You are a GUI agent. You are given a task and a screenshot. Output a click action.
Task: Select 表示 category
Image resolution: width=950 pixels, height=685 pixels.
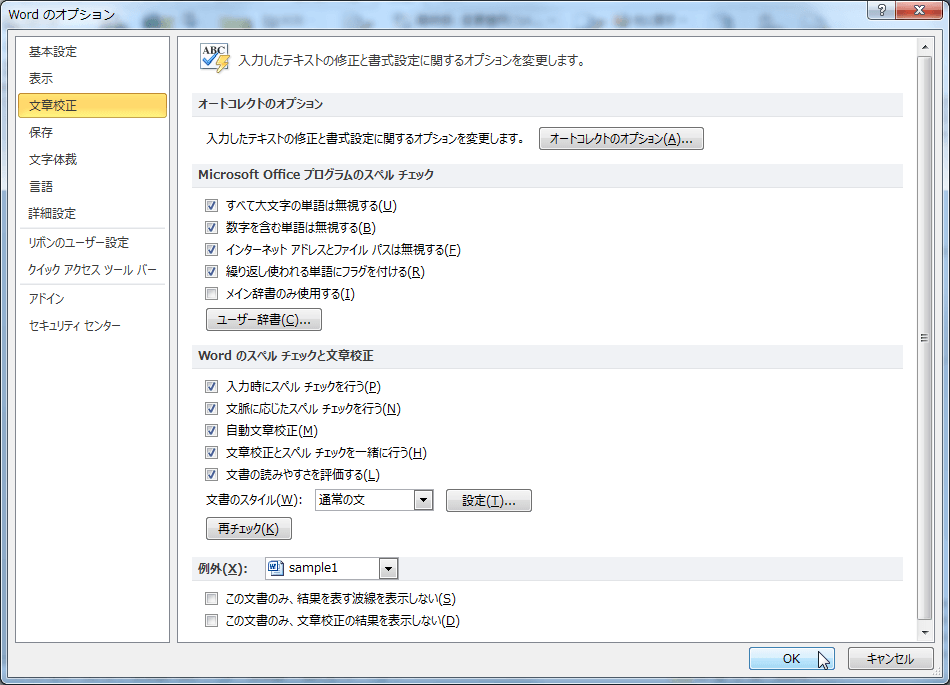pos(92,78)
